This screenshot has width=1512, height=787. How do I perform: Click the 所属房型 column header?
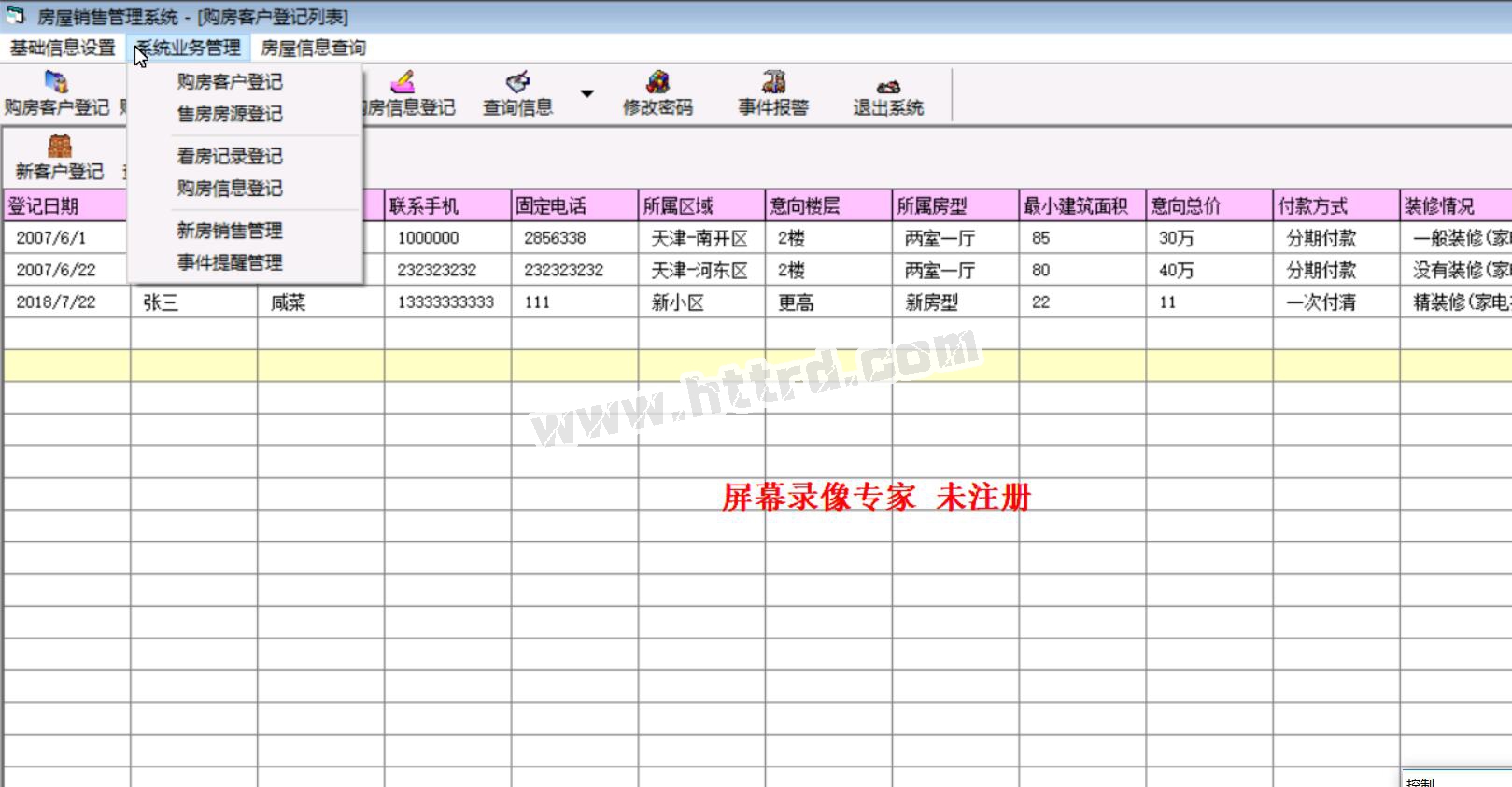tap(955, 205)
